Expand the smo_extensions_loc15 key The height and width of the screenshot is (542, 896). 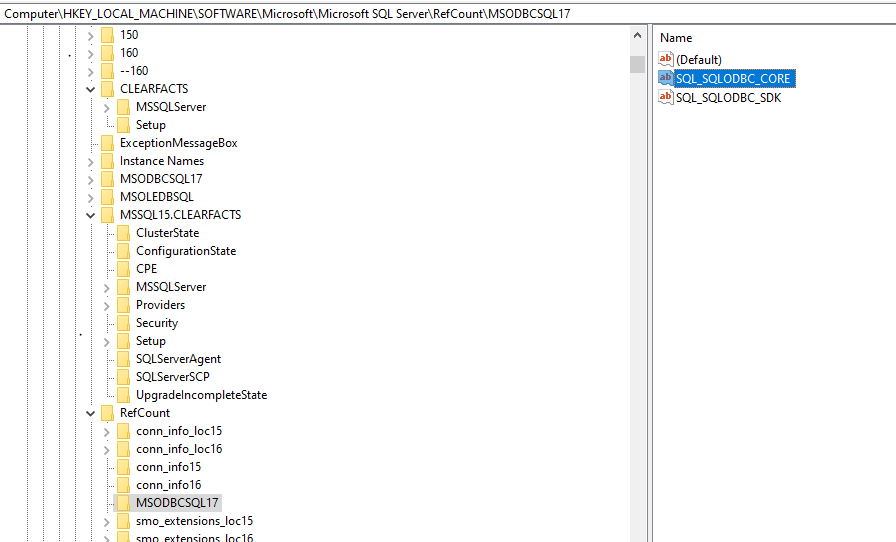click(x=106, y=522)
